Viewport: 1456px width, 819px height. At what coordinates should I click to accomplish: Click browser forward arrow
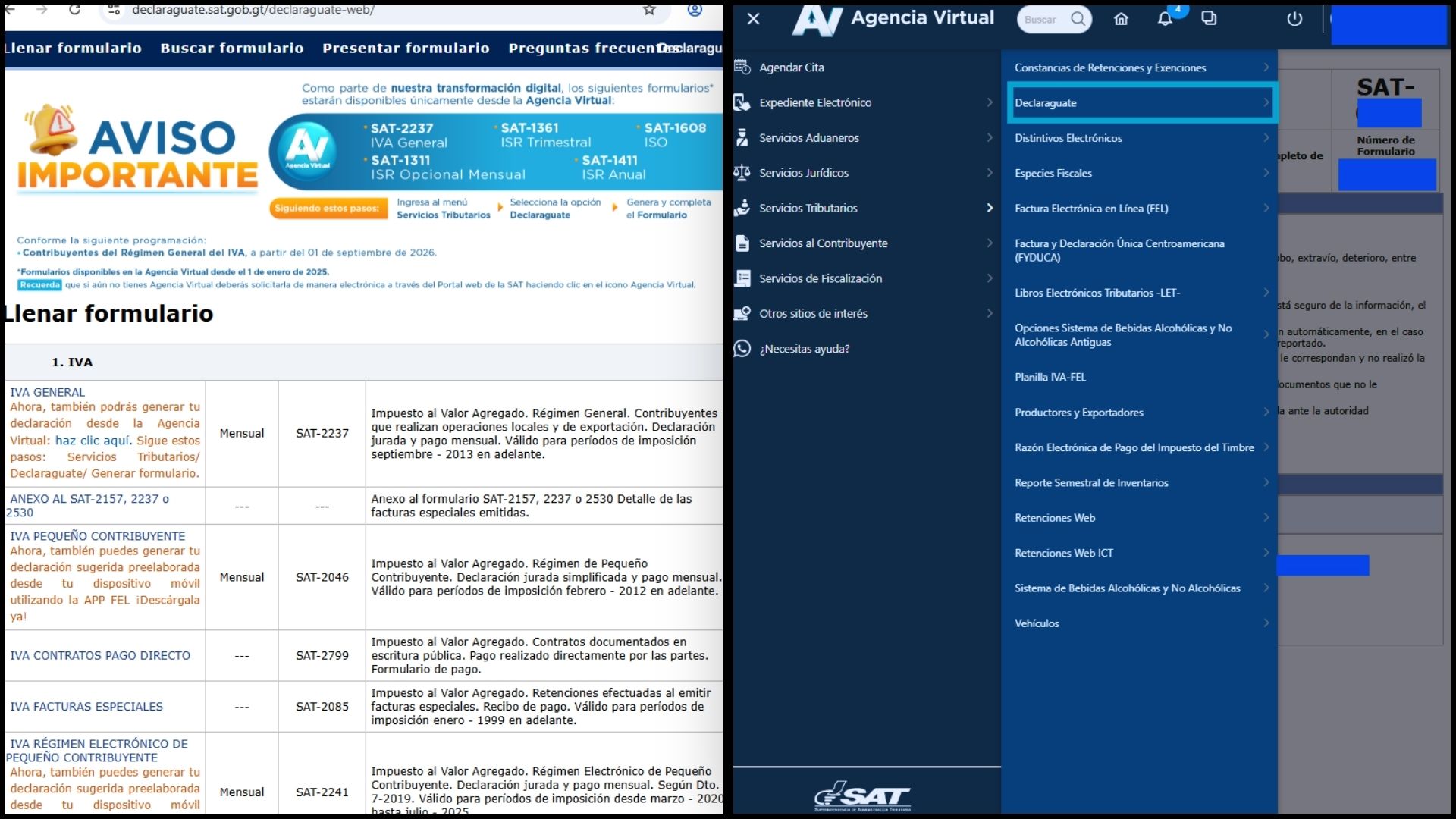click(42, 10)
